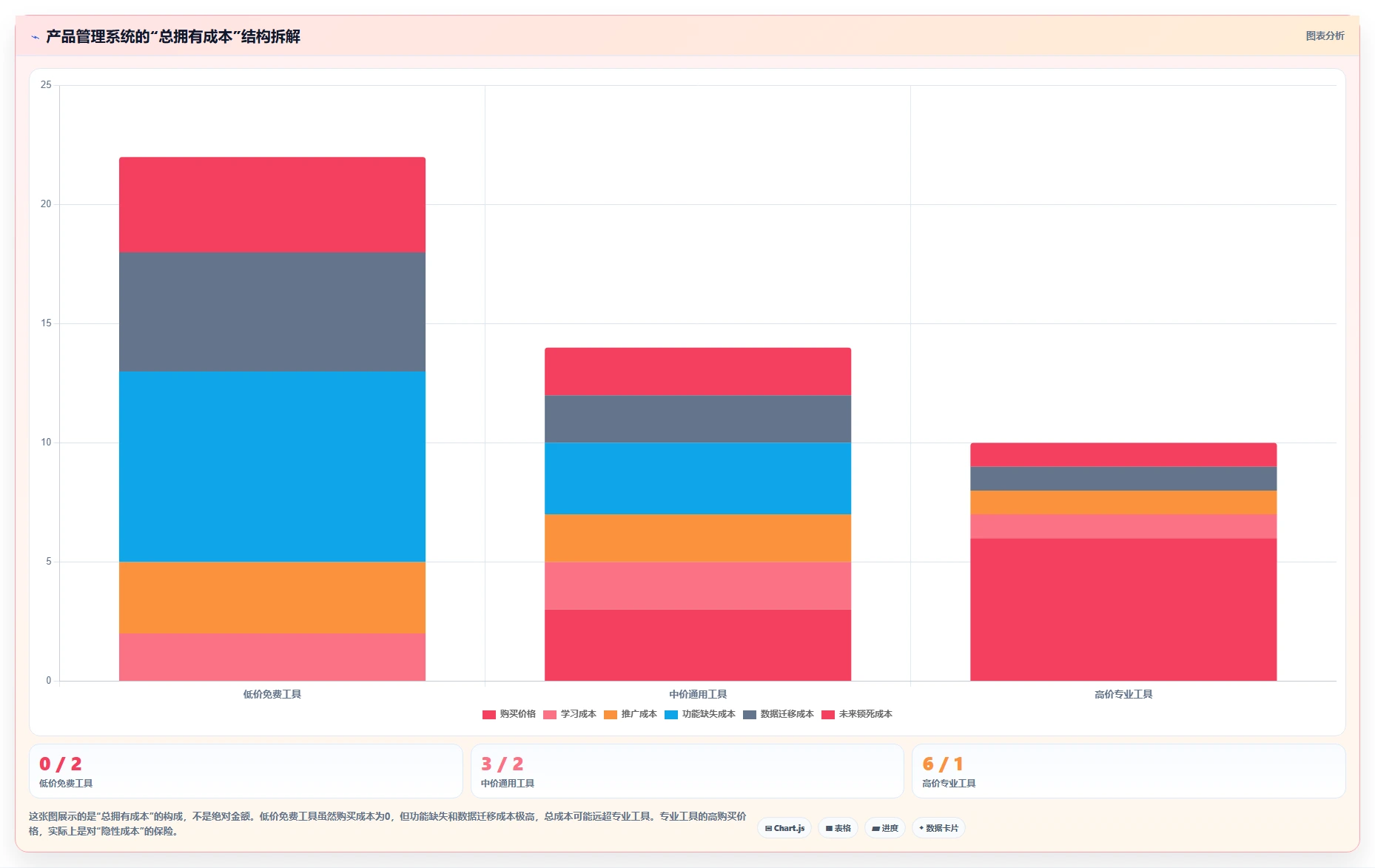Image resolution: width=1375 pixels, height=868 pixels.
Task: Click y-axis tick label 15
Action: click(x=46, y=323)
